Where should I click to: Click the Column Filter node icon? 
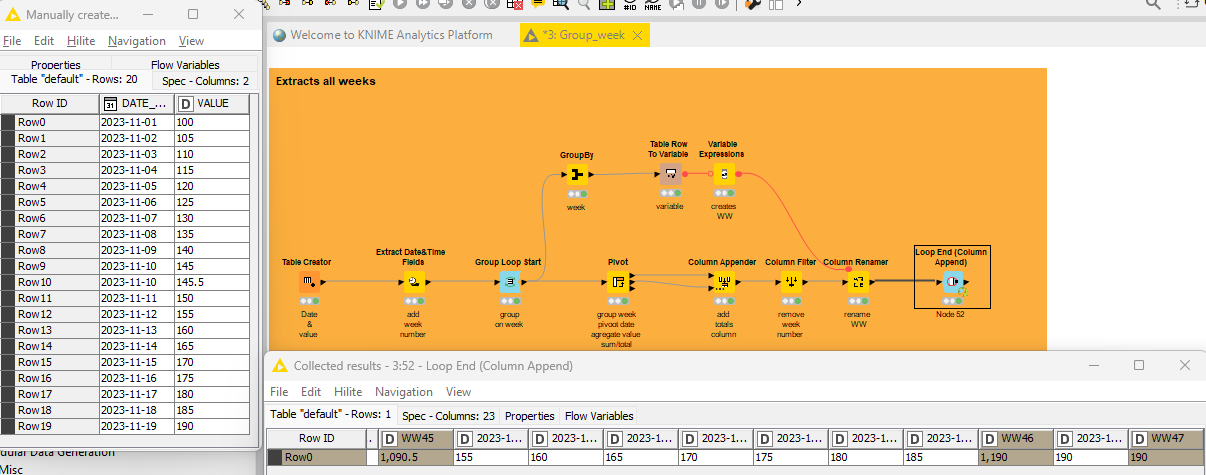coord(791,282)
